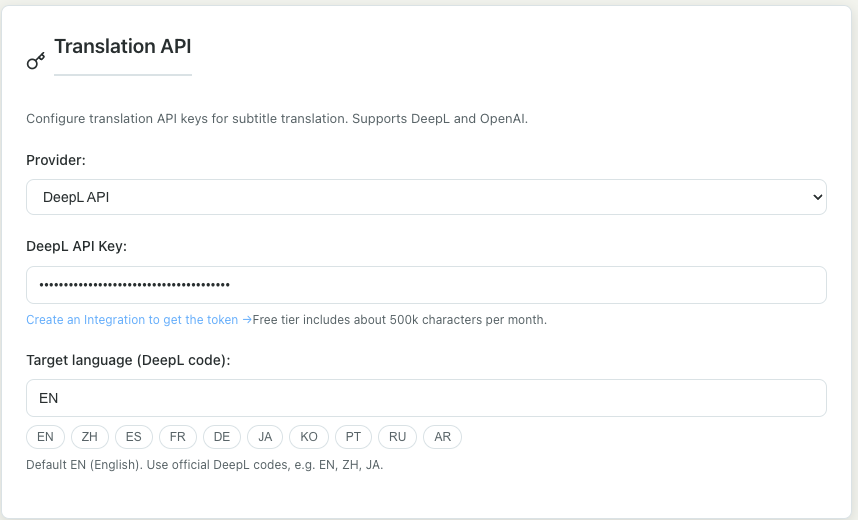Pick the FR language chip
Image resolution: width=858 pixels, height=520 pixels.
pos(177,437)
